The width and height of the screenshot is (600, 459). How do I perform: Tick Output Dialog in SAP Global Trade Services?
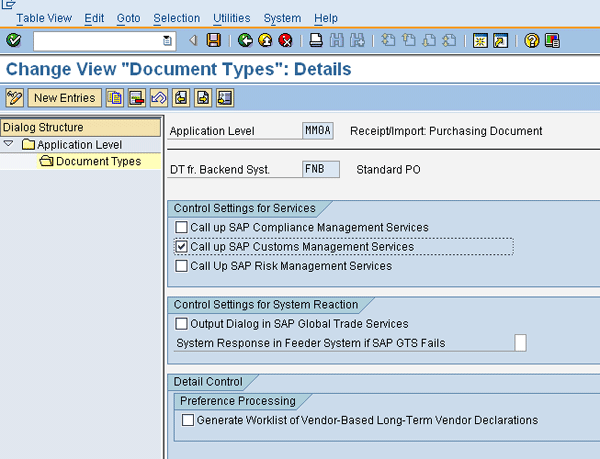pos(181,324)
